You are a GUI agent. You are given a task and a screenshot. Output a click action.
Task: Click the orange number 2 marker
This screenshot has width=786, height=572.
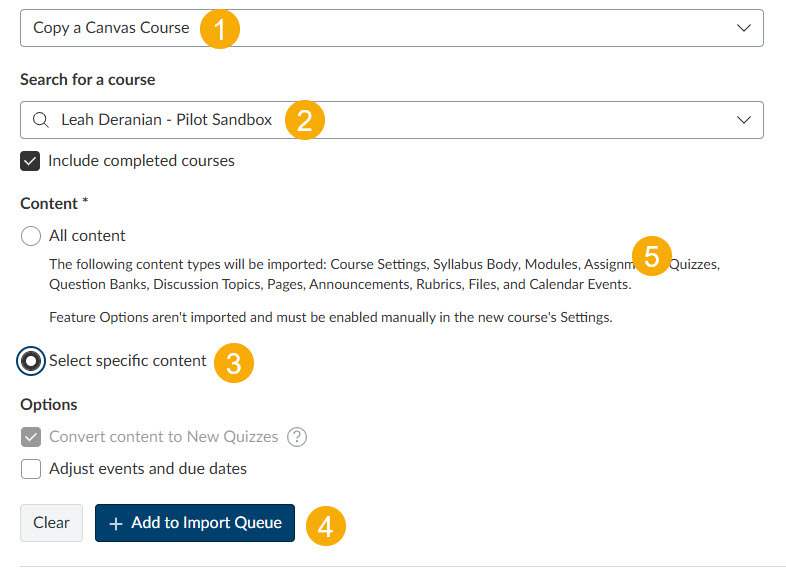pos(305,120)
